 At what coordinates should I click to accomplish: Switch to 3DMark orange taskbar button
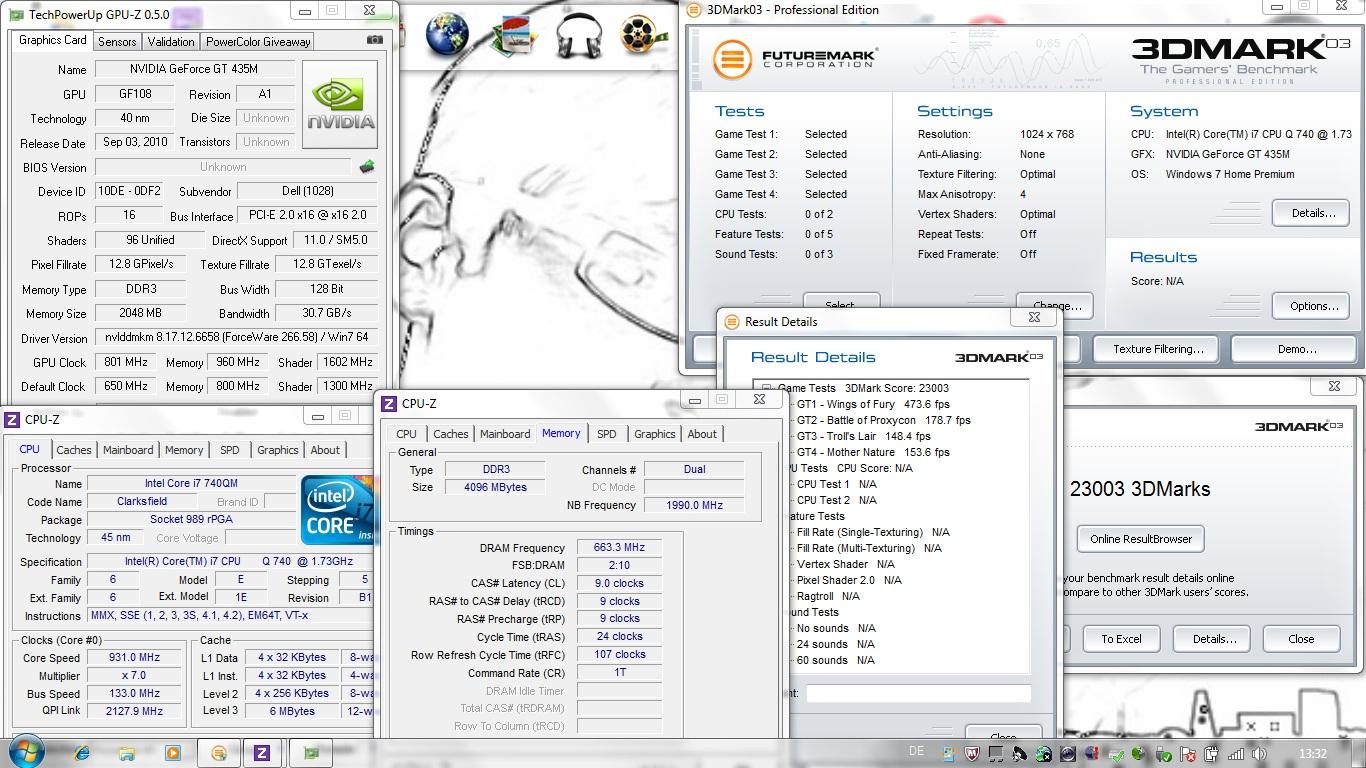pos(219,753)
